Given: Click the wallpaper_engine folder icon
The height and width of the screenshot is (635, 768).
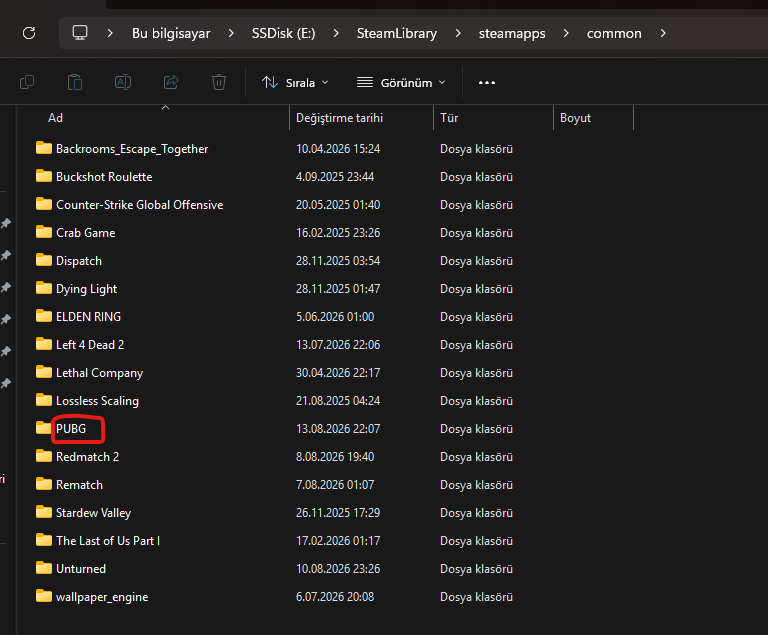Looking at the screenshot, I should (x=44, y=596).
